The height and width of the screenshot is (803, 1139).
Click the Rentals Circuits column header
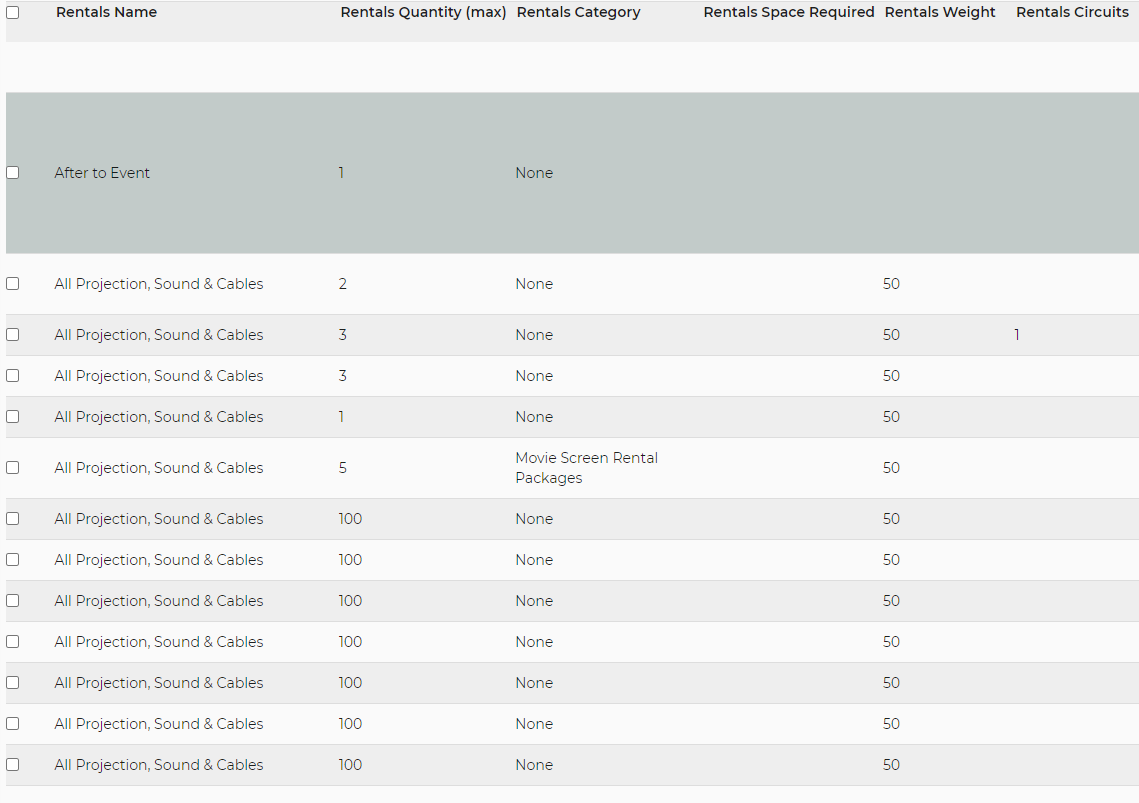point(1072,13)
